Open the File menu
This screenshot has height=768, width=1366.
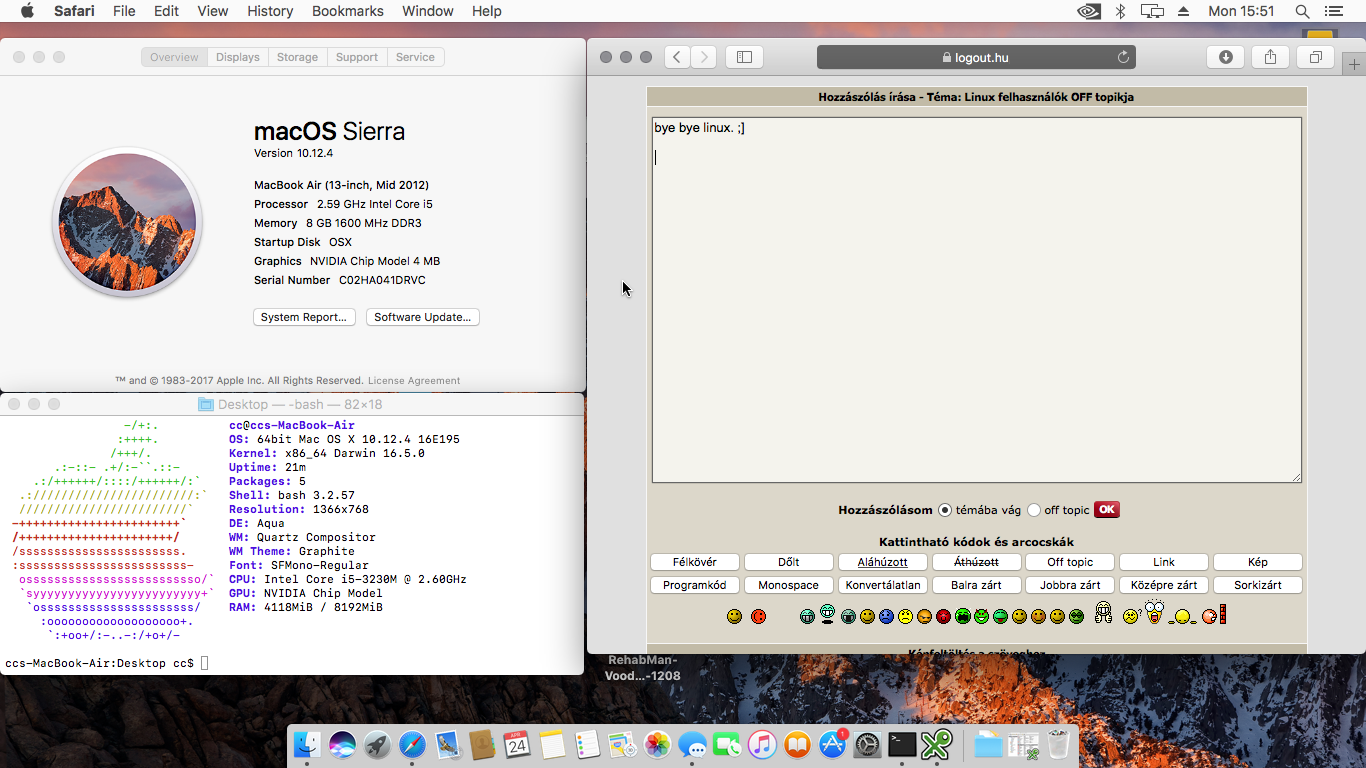pos(124,11)
